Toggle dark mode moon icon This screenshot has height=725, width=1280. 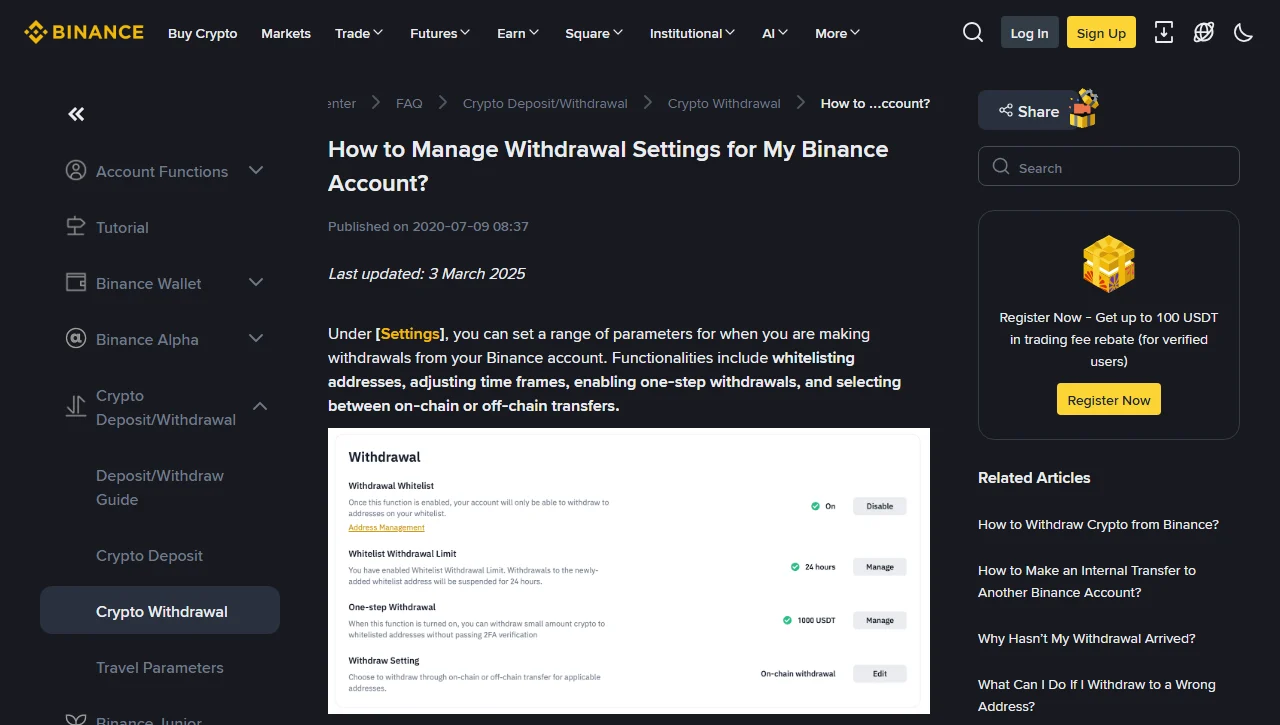(1244, 32)
